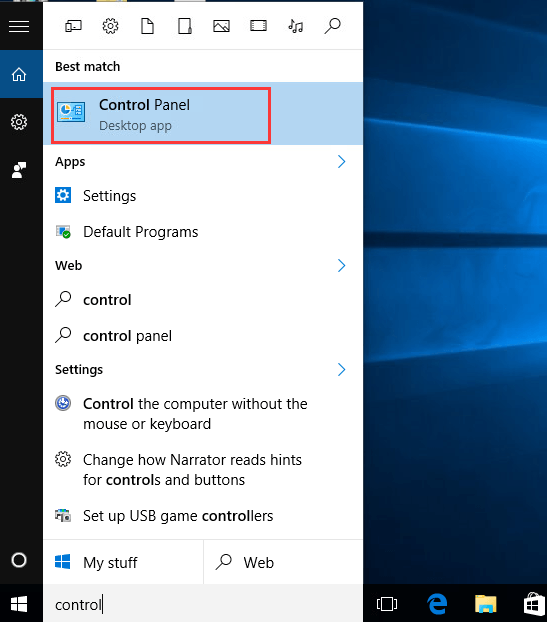Viewport: 547px width, 622px height.
Task: Click the Ease of Access icon
Action: pos(63,403)
